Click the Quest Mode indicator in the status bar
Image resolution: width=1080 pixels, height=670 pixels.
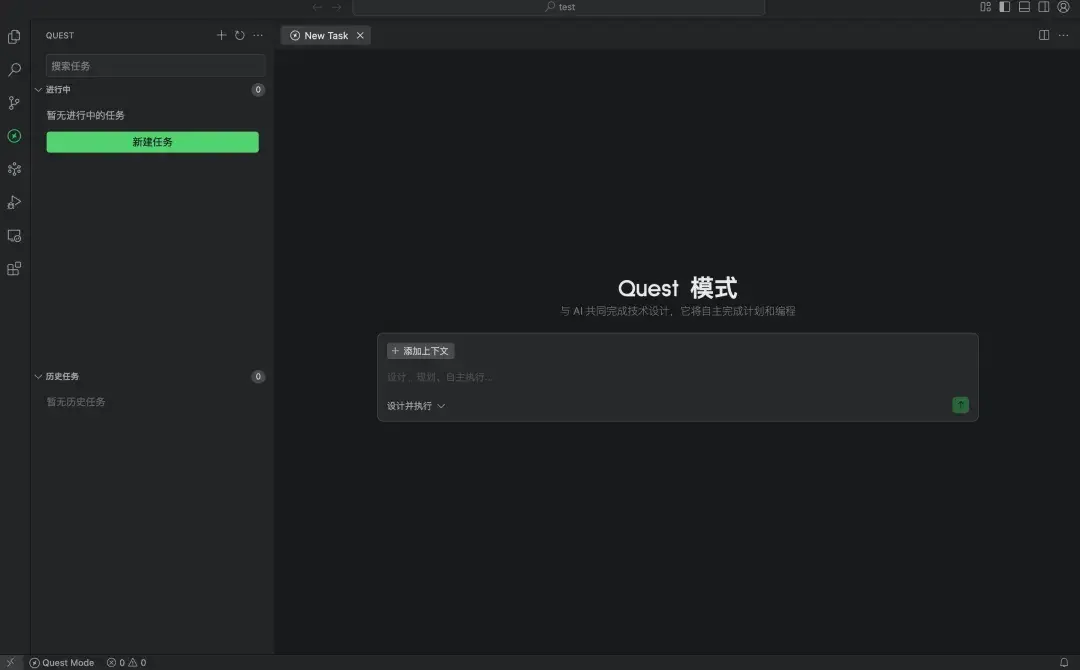(x=62, y=662)
